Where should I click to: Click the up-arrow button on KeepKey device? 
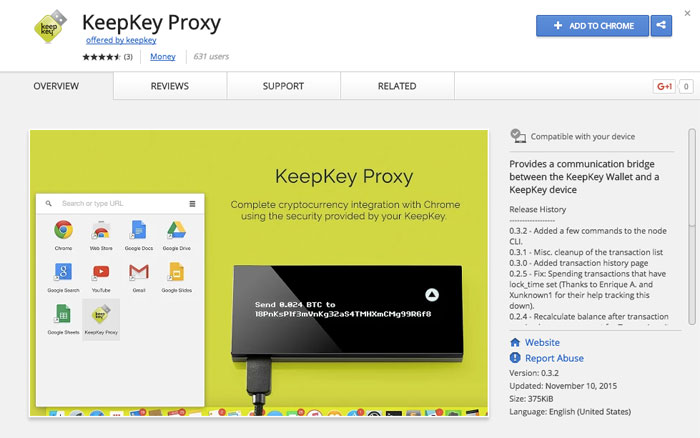(x=432, y=295)
